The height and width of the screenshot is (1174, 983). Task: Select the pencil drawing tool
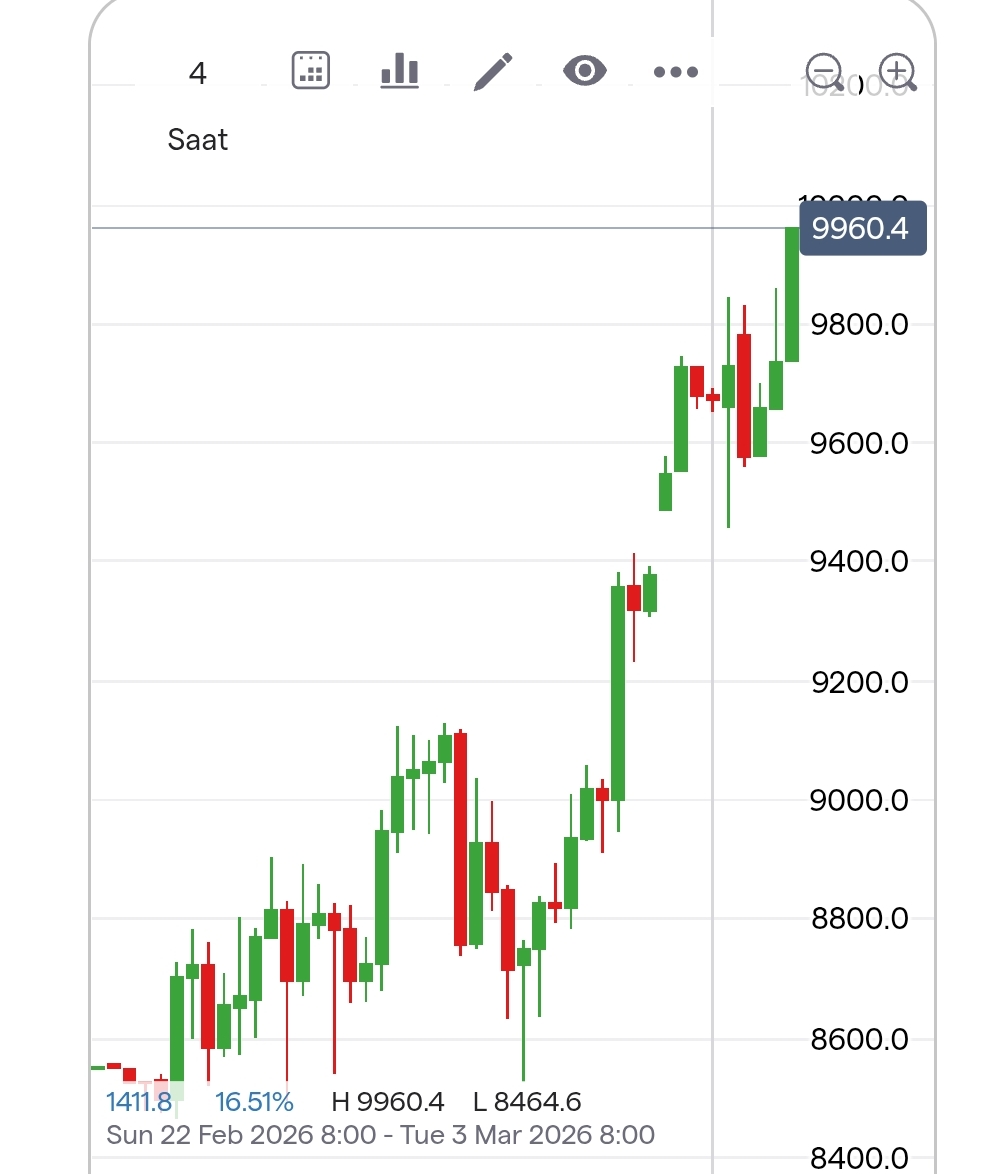[x=492, y=71]
